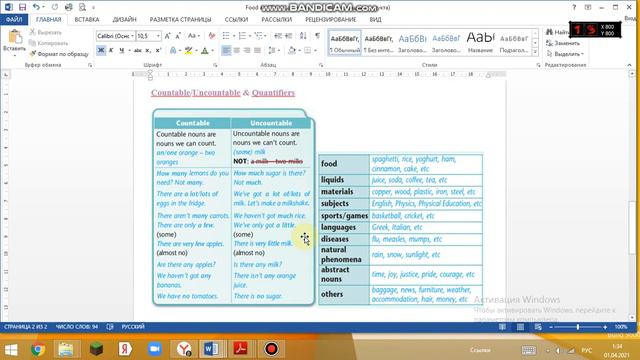Screen dimensions: 640x360
Task: Click Format Painter (Формат по образцу)
Action: click(x=59, y=54)
